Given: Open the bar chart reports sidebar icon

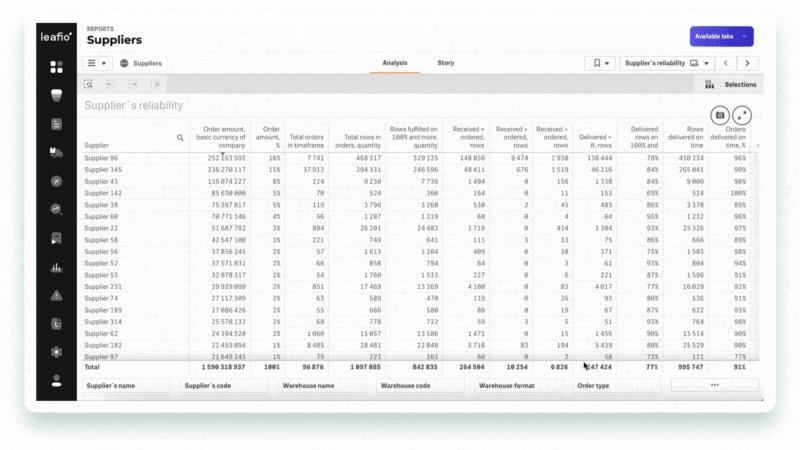Looking at the screenshot, I should click(57, 266).
